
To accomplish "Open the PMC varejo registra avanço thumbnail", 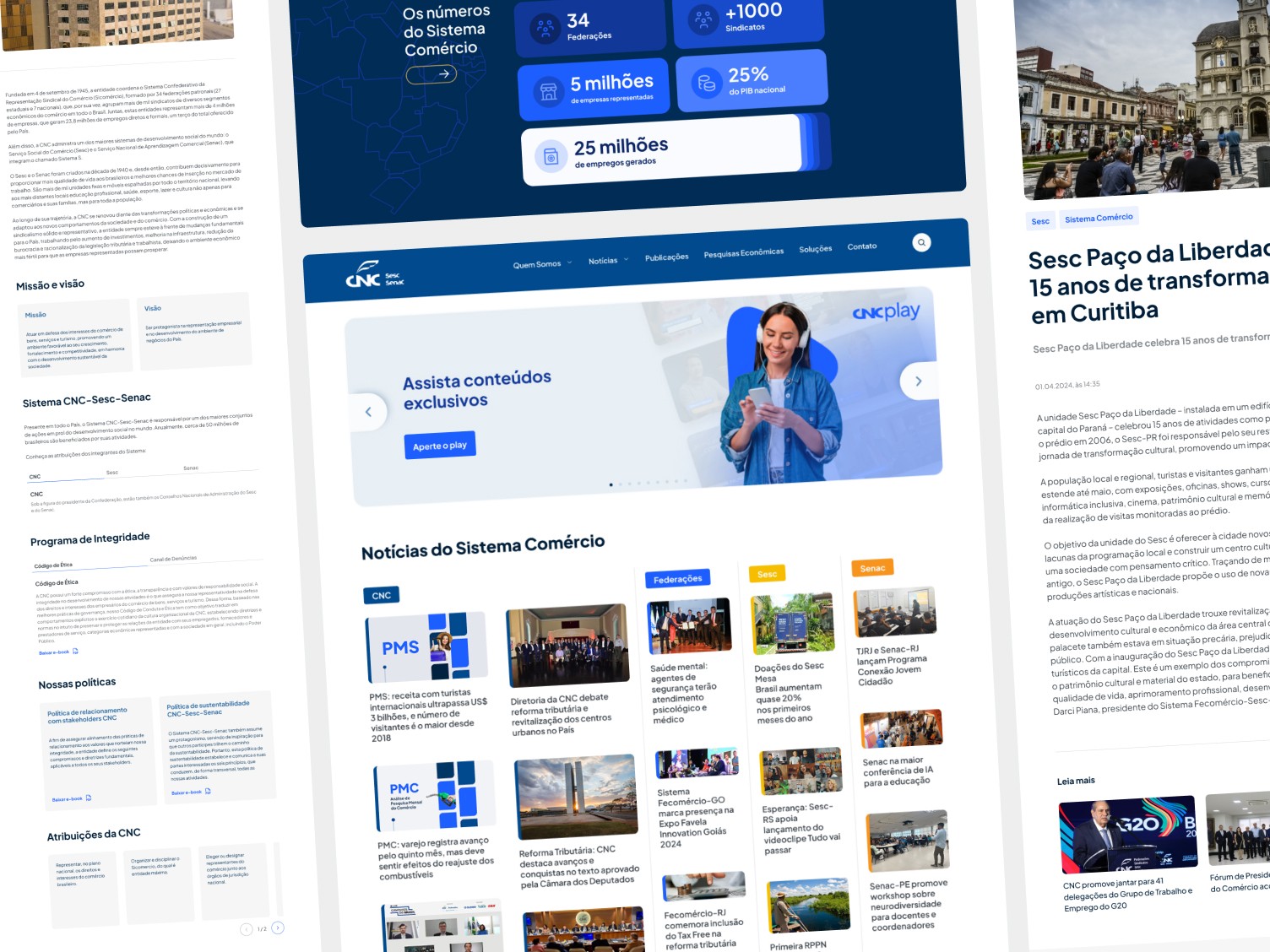I will [435, 796].
